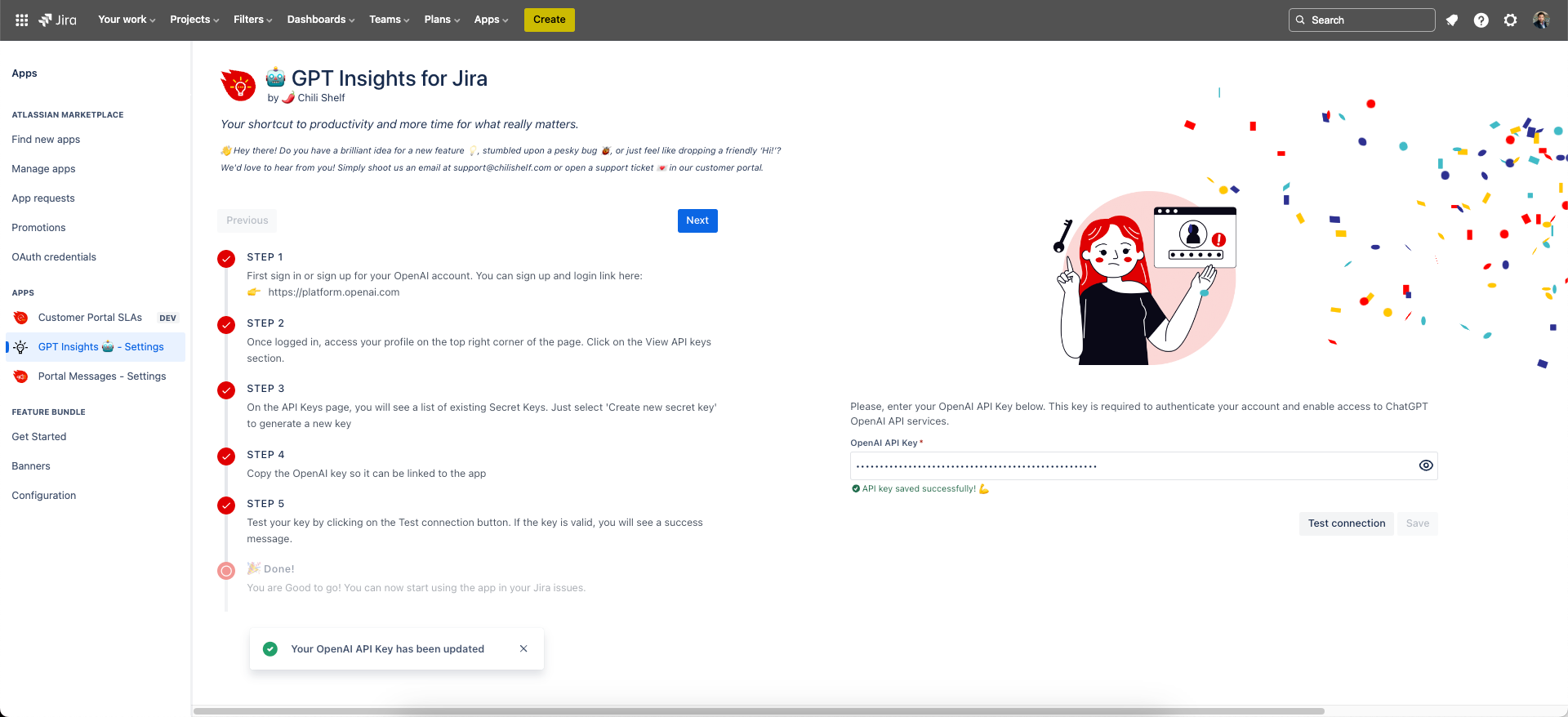Viewport: 1568px width, 717px height.
Task: Click the yellow Create button
Action: click(x=550, y=20)
